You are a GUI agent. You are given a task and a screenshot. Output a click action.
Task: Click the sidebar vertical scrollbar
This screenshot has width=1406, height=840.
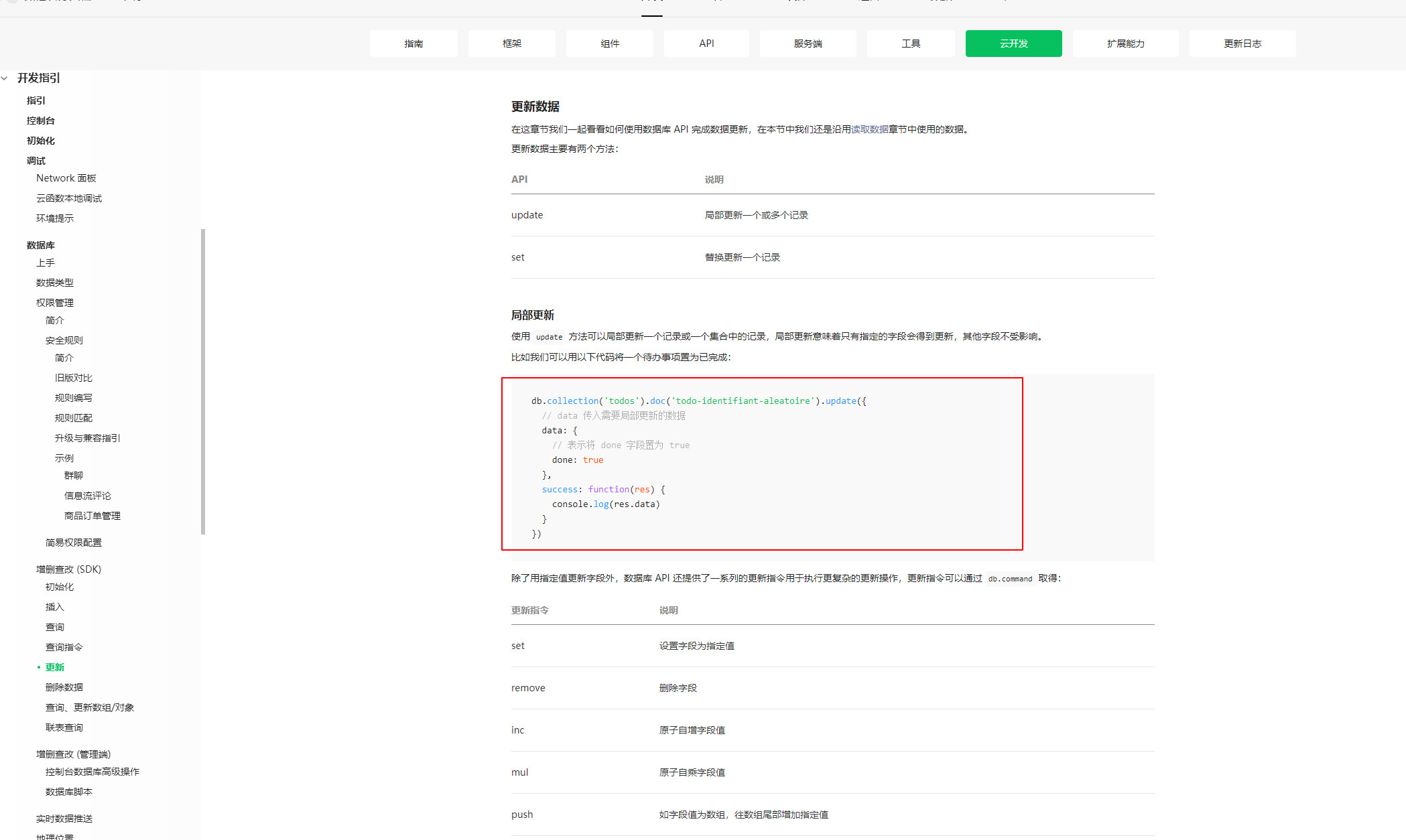click(x=203, y=382)
